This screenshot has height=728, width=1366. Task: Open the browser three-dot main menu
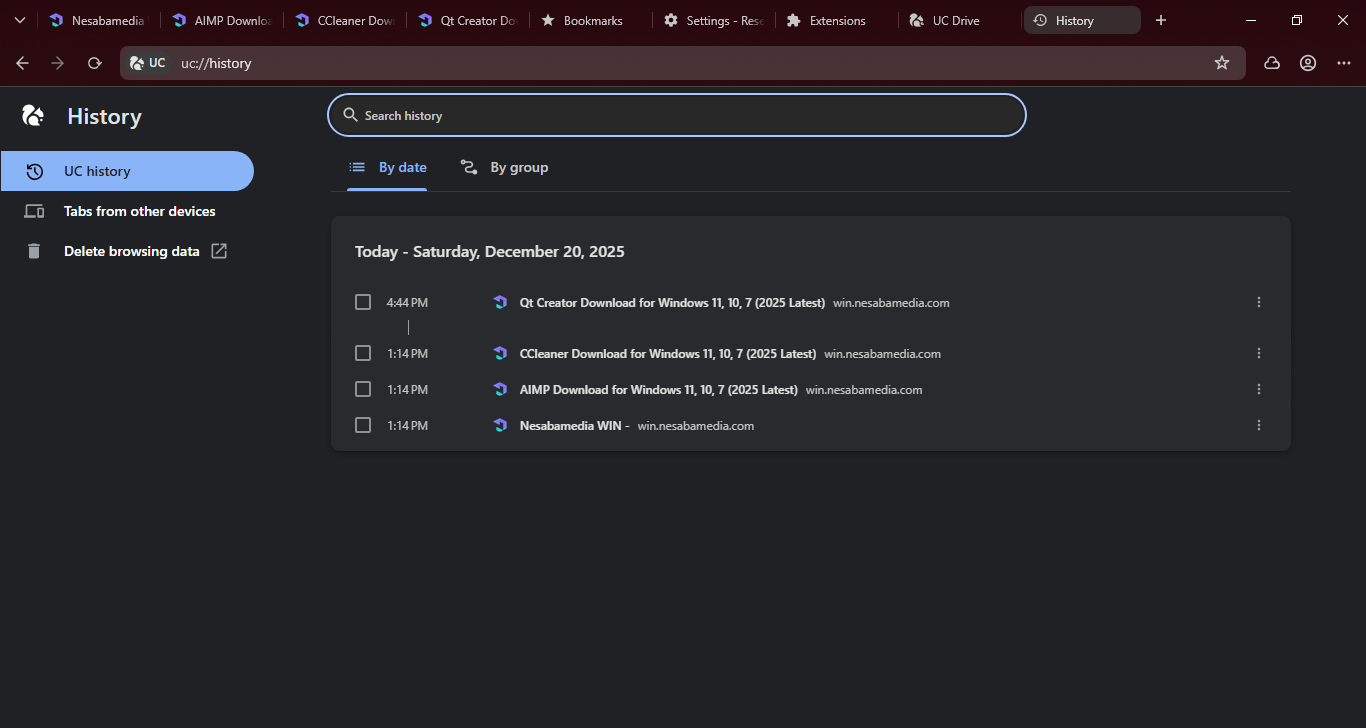[1343, 63]
